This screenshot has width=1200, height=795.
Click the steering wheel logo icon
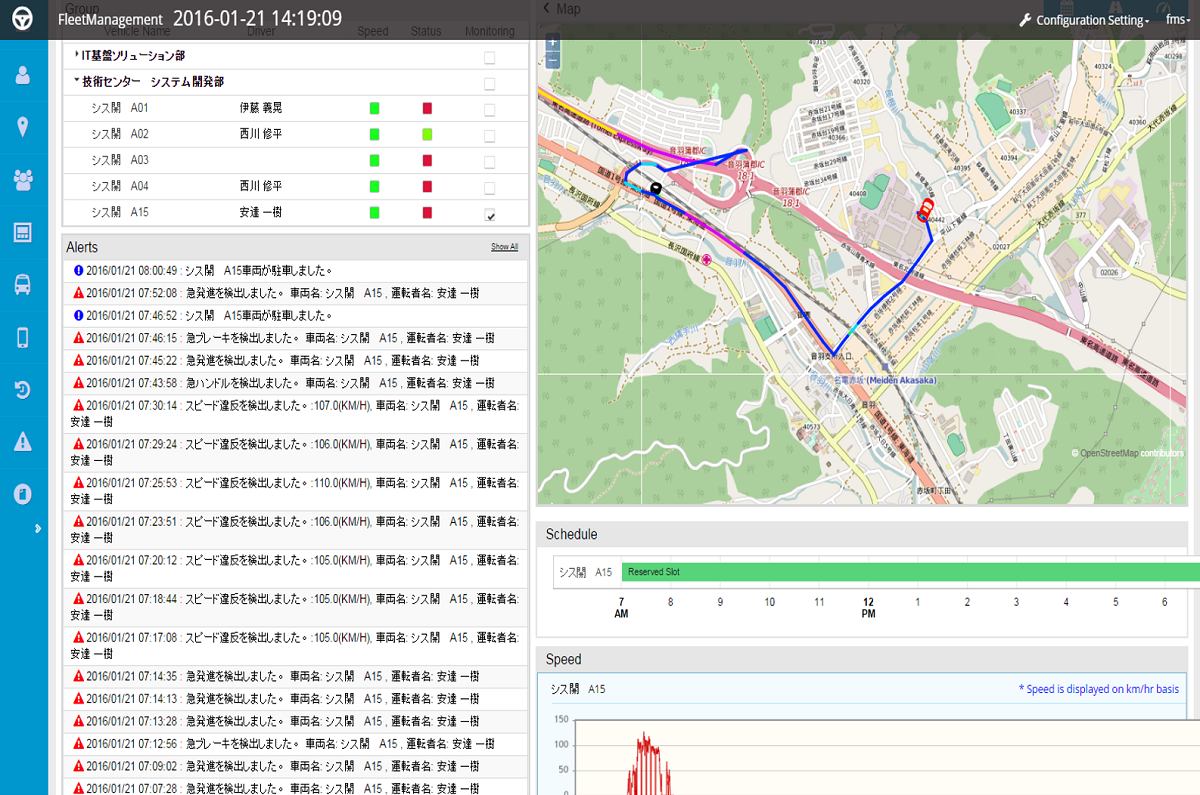pos(23,19)
